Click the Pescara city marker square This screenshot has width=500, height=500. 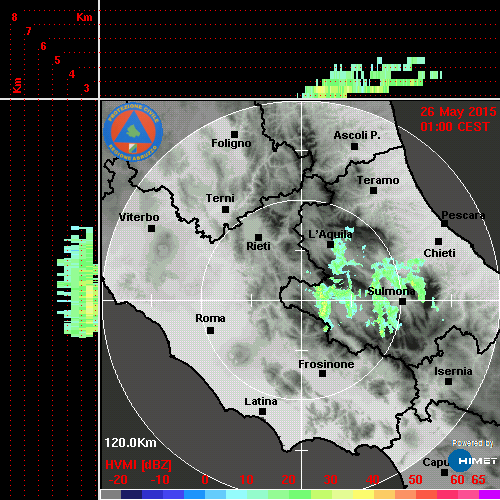444,223
